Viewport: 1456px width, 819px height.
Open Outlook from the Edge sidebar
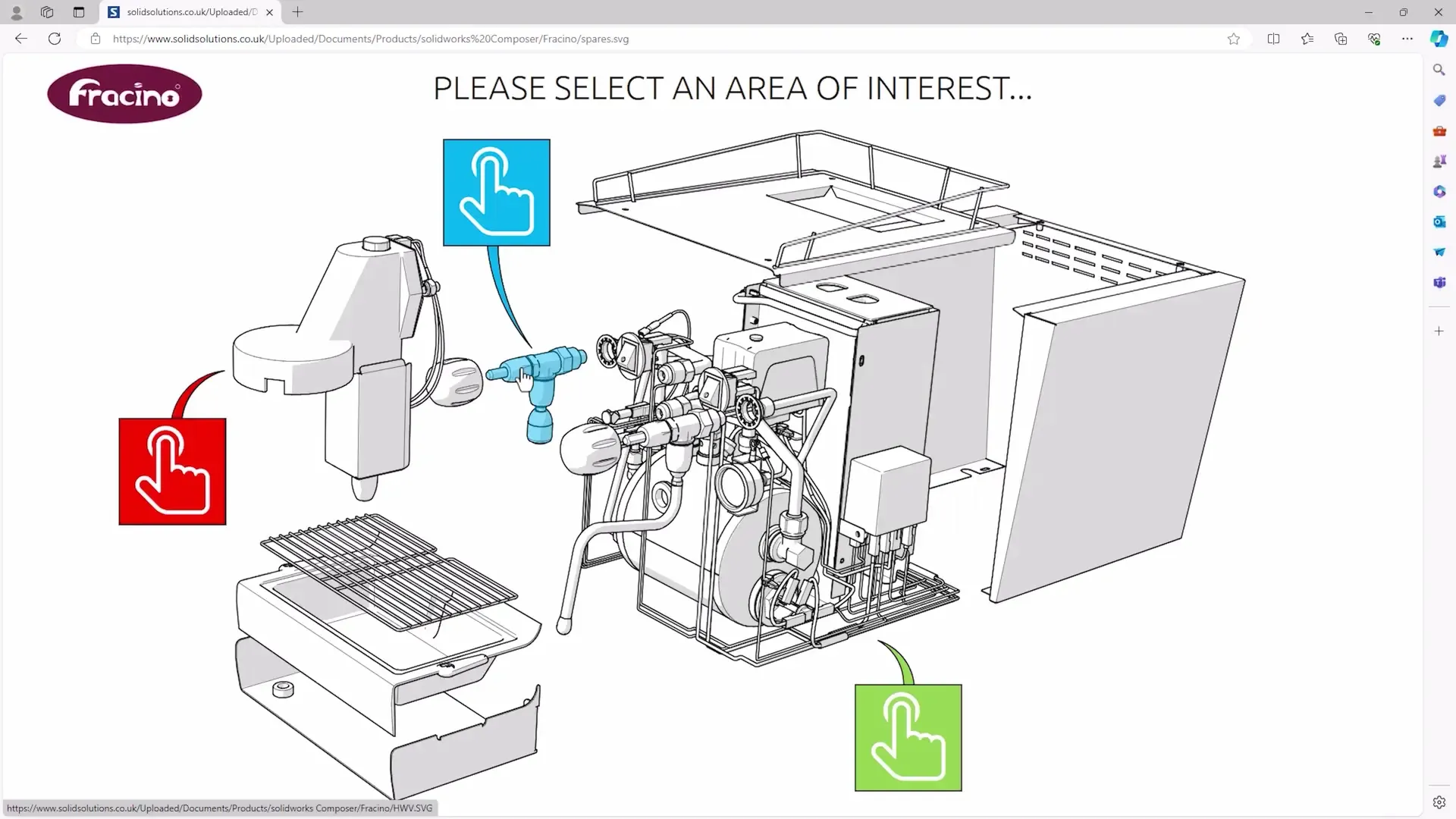1439,221
